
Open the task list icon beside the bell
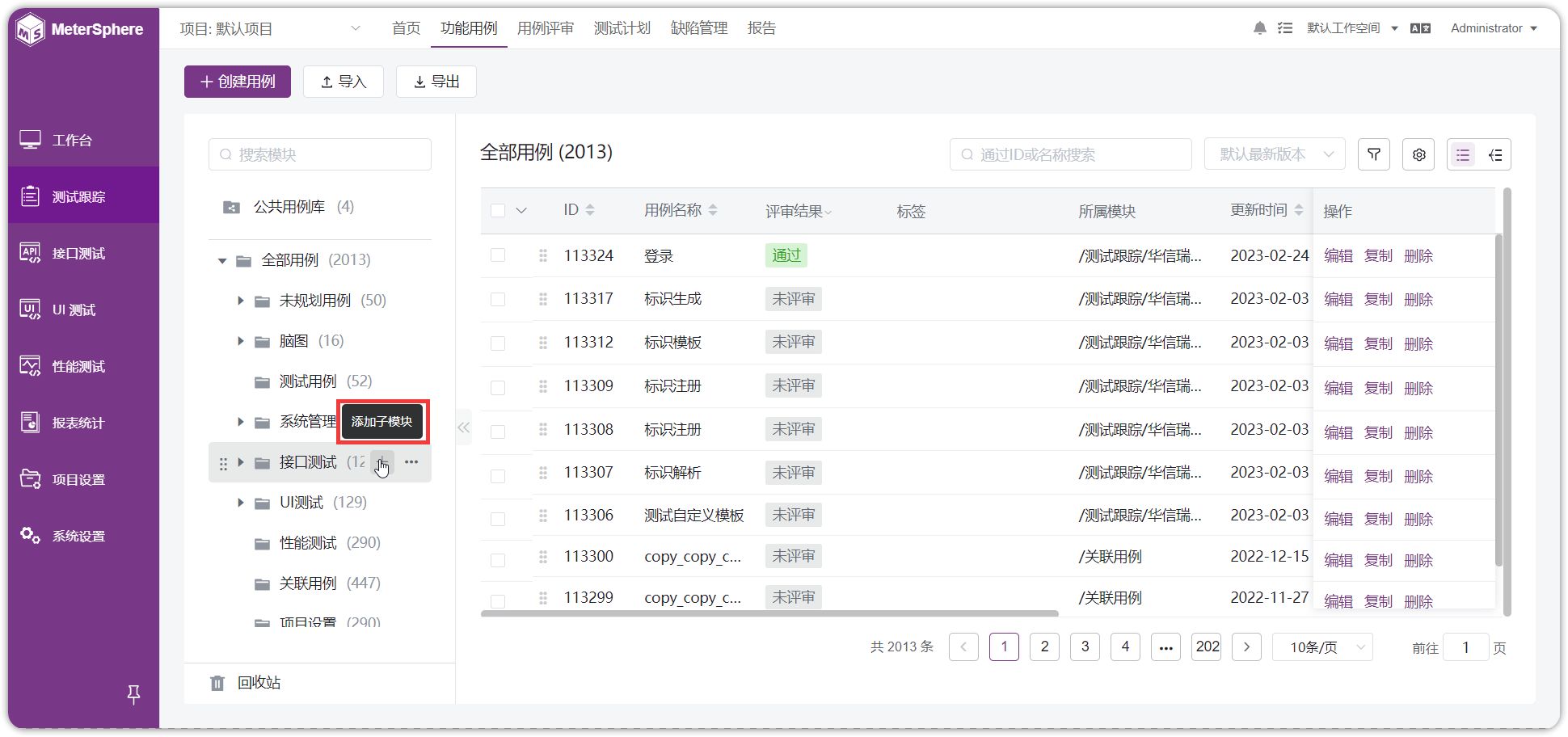[x=1285, y=28]
